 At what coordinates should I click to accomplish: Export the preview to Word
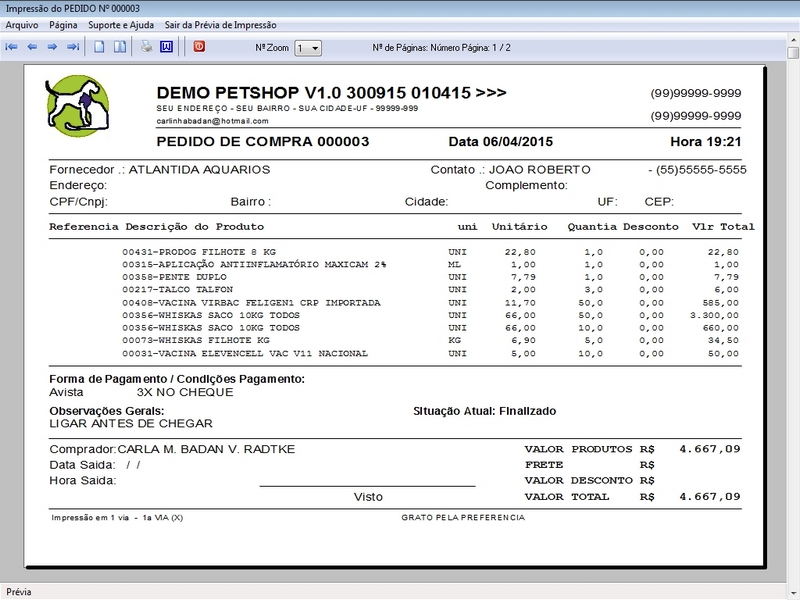pos(167,47)
